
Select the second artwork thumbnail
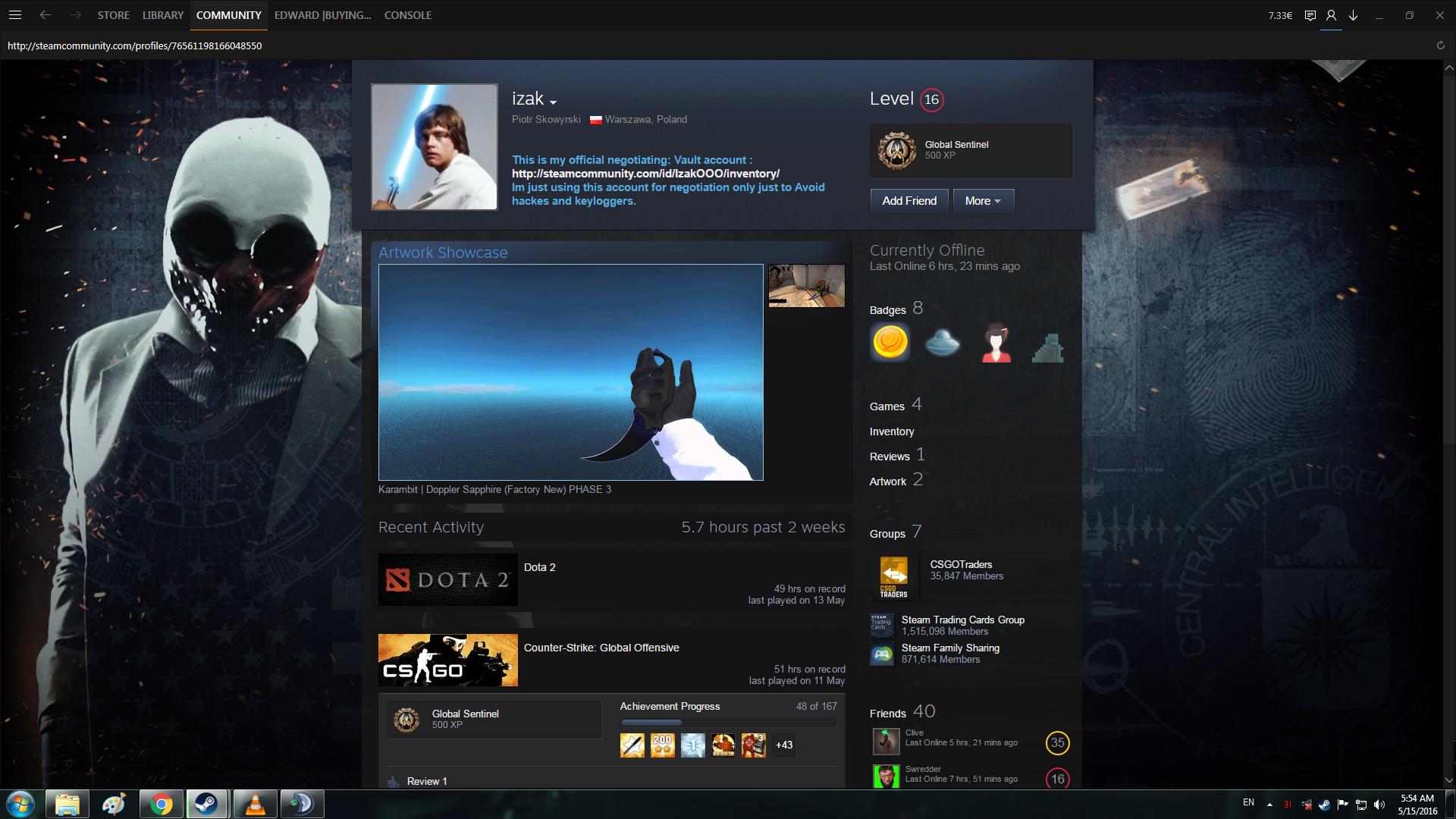(x=806, y=286)
